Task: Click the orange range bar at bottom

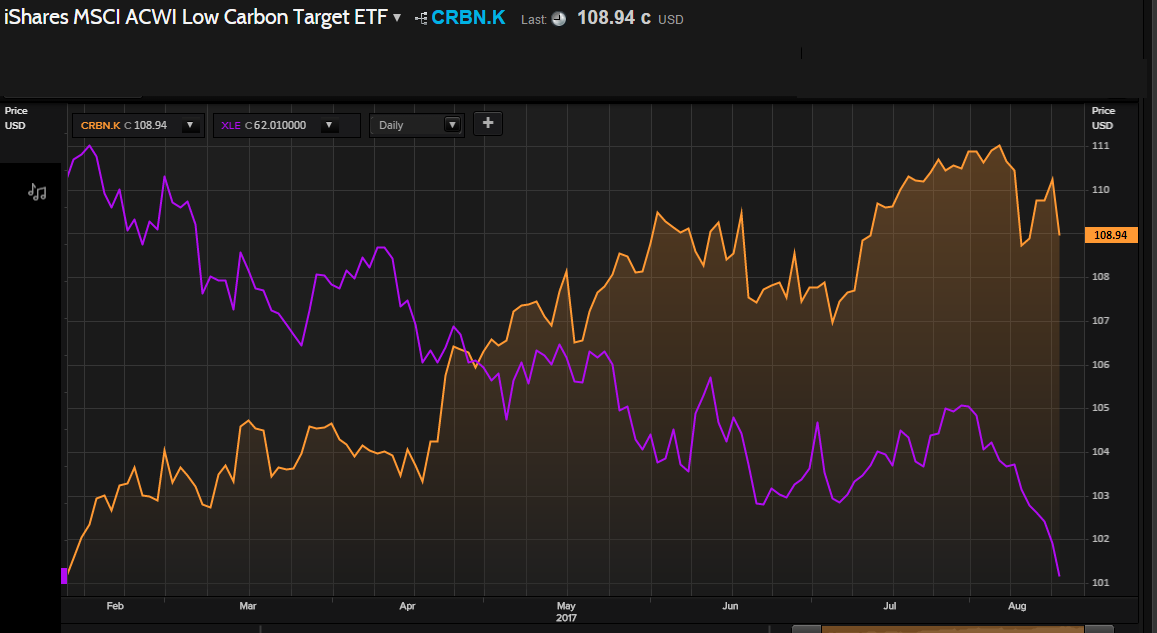Action: click(953, 629)
